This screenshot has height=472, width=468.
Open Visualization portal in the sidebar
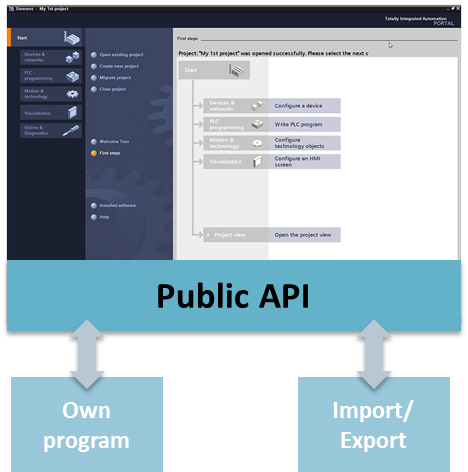[x=51, y=113]
